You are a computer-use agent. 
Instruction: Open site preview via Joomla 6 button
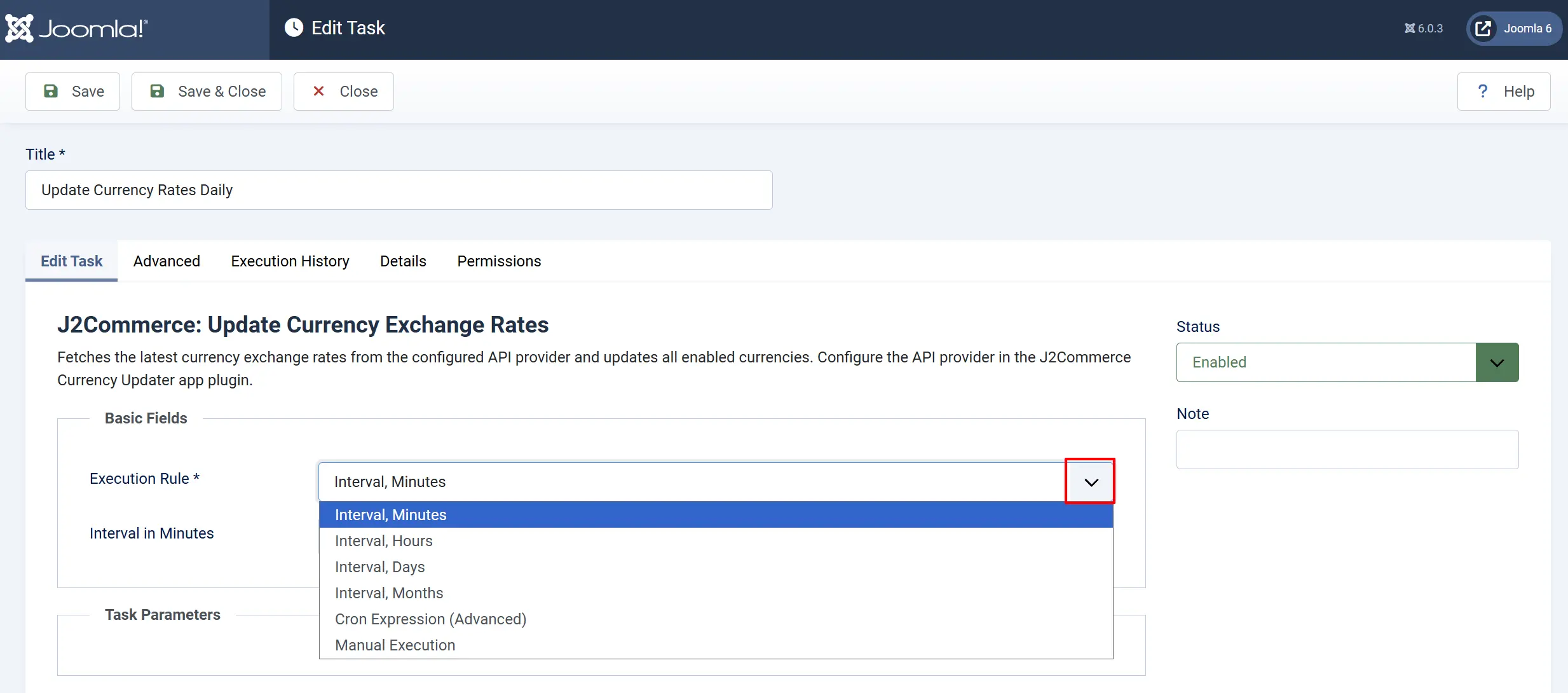pyautogui.click(x=1514, y=29)
